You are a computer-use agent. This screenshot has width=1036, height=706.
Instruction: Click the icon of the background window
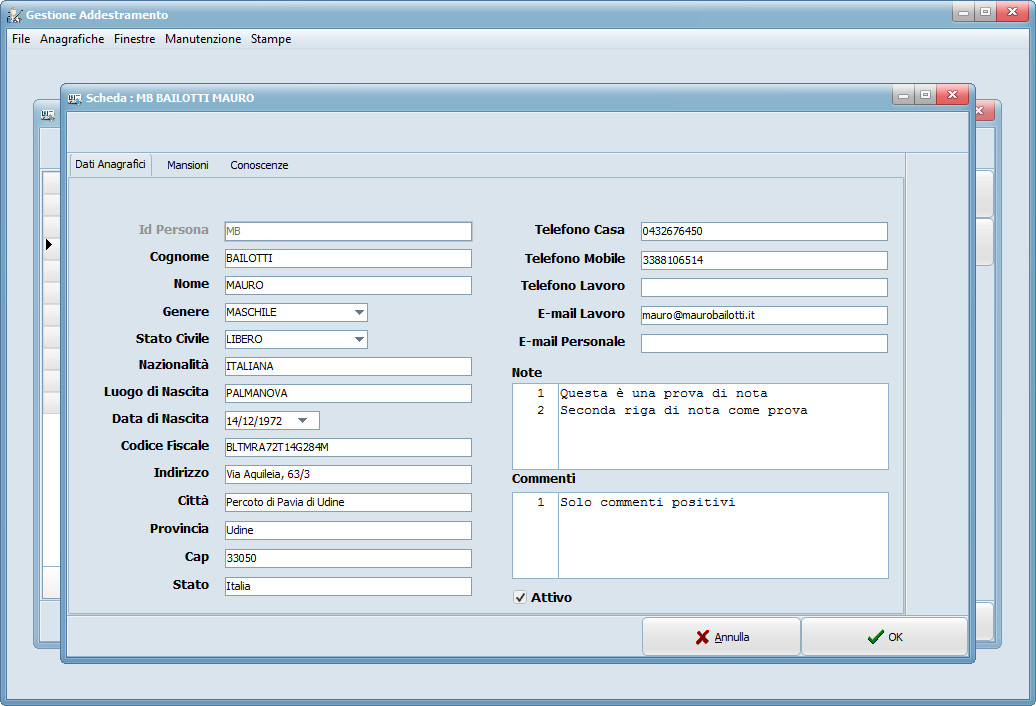click(x=48, y=115)
